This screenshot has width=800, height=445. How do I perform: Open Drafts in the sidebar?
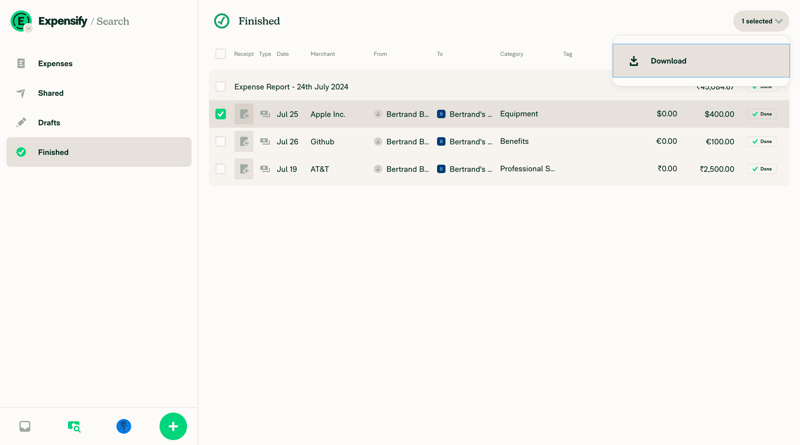(x=98, y=123)
